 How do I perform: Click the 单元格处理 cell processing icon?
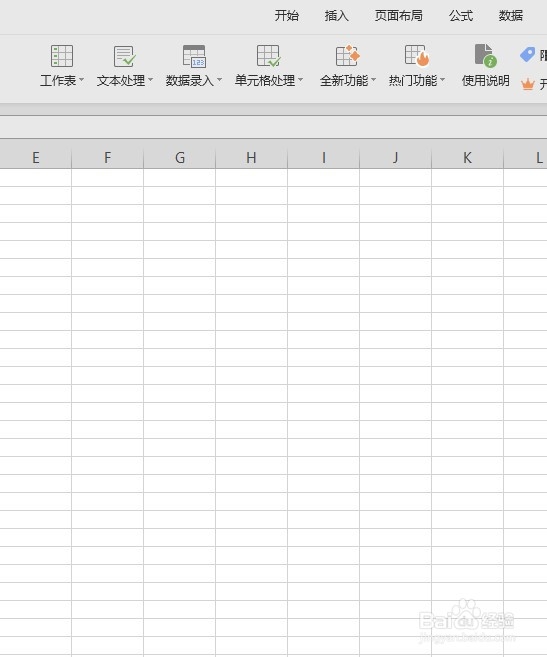tap(268, 56)
